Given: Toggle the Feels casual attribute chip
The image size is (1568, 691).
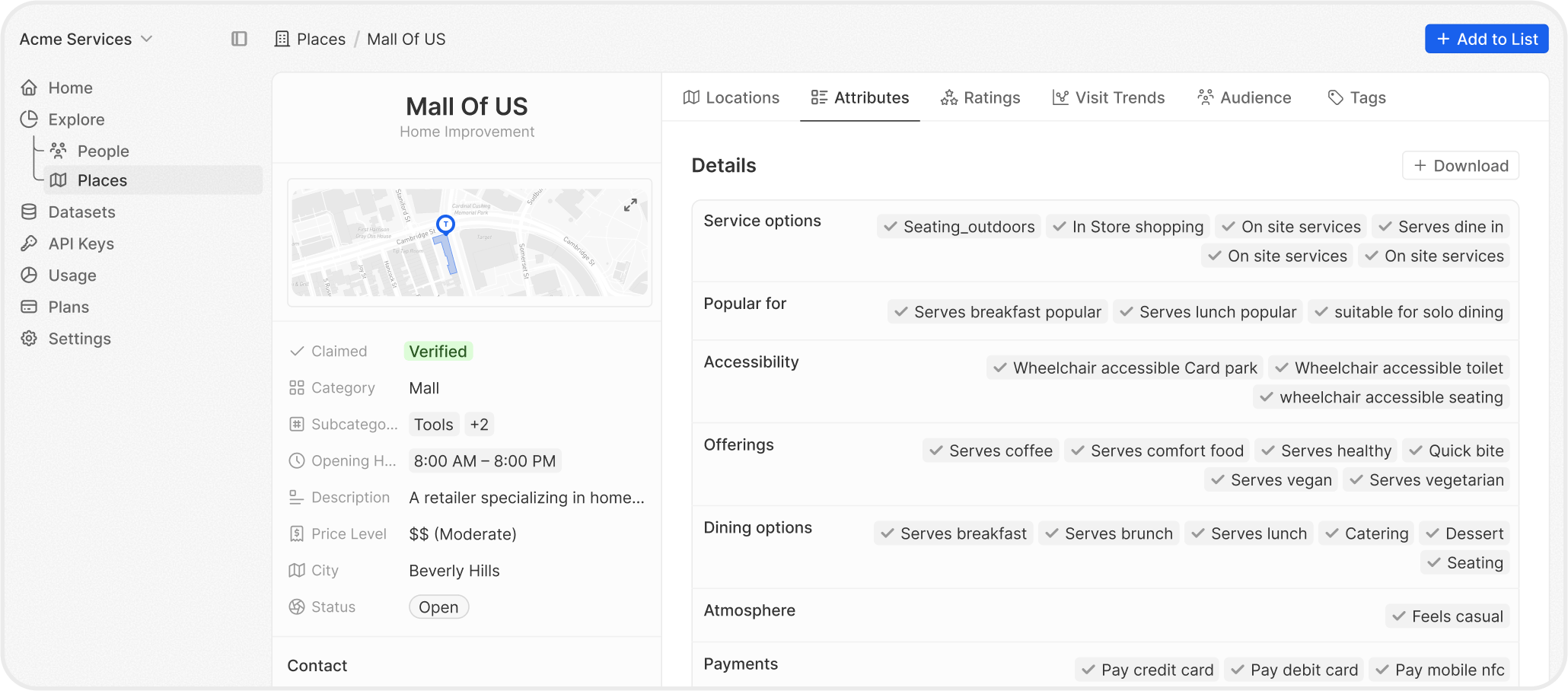Looking at the screenshot, I should (x=1447, y=616).
